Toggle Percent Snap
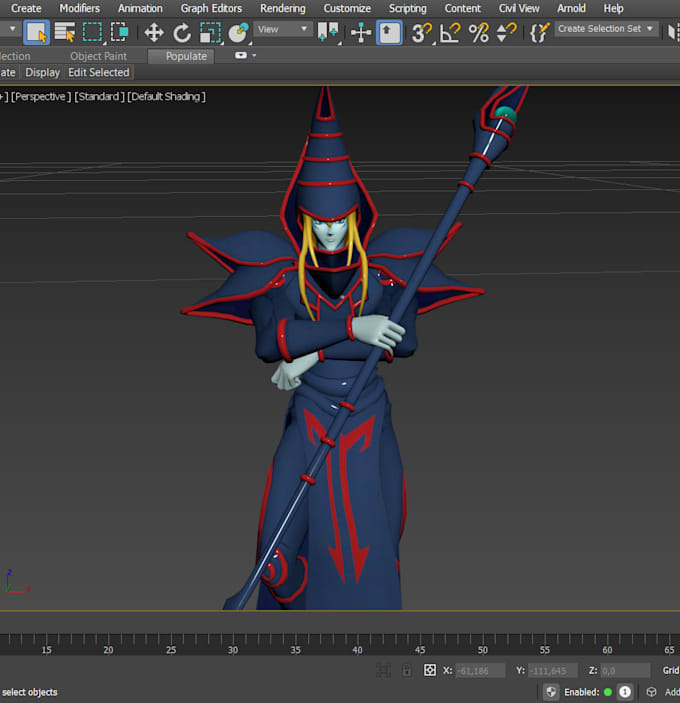This screenshot has width=680, height=703. 479,33
